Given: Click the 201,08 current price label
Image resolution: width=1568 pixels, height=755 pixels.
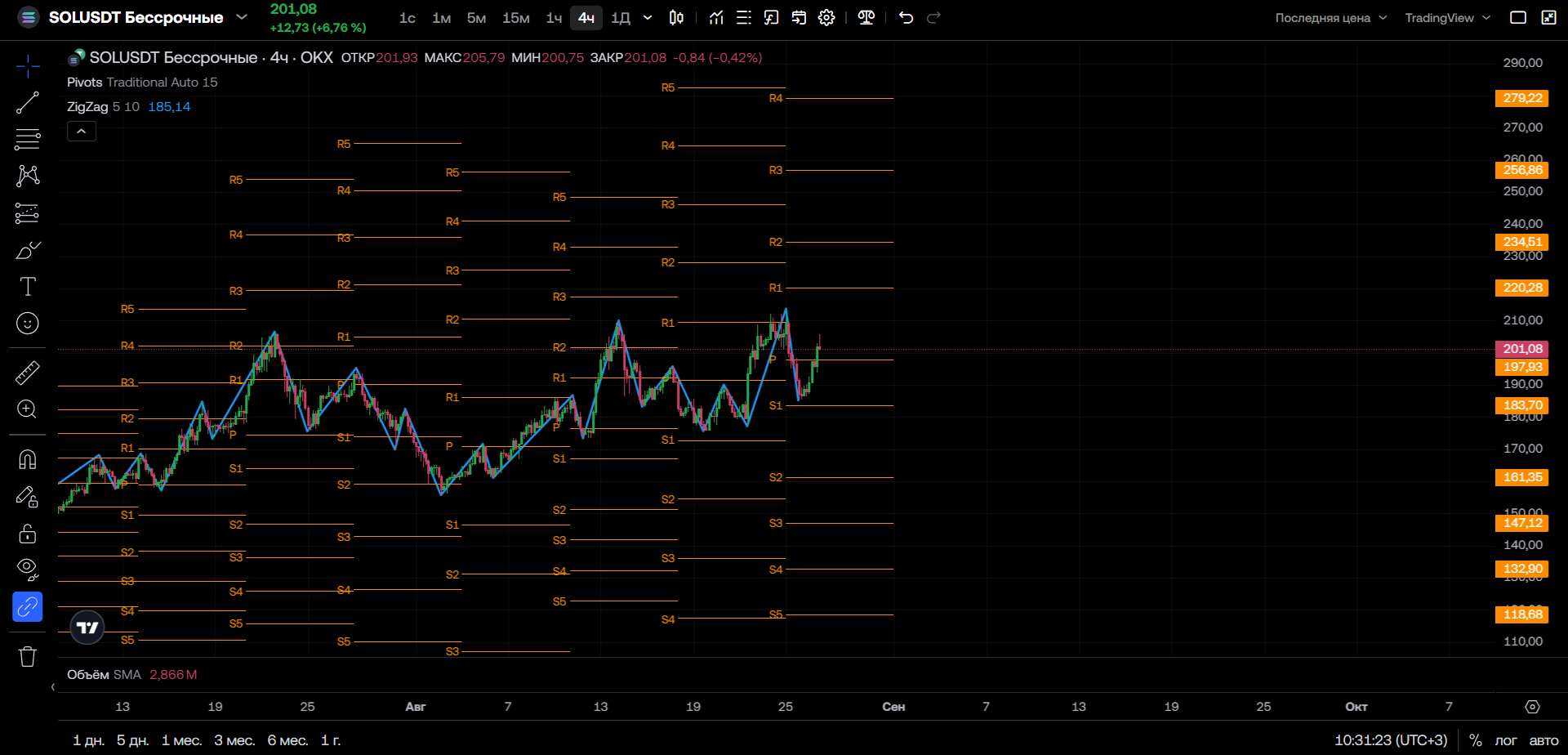Looking at the screenshot, I should tap(1521, 349).
